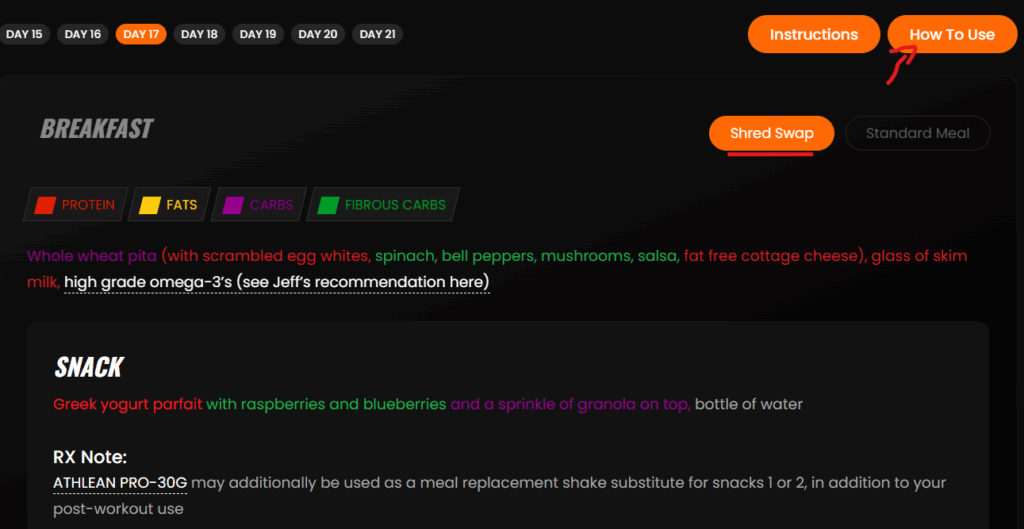Toggle the Shred Swap option
The image size is (1024, 529).
click(x=772, y=133)
